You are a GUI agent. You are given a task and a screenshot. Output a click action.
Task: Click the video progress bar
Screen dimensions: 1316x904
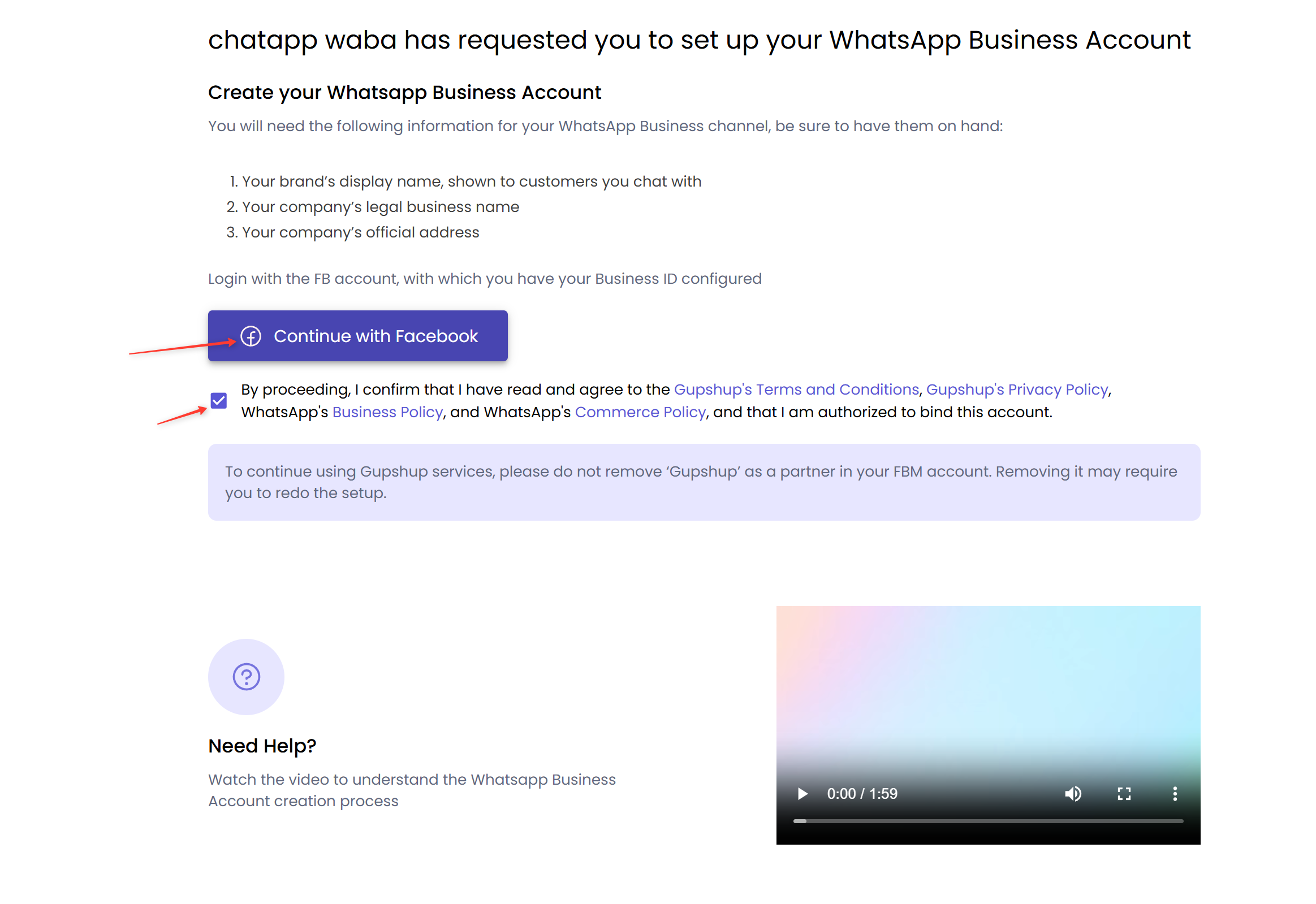[x=988, y=821]
